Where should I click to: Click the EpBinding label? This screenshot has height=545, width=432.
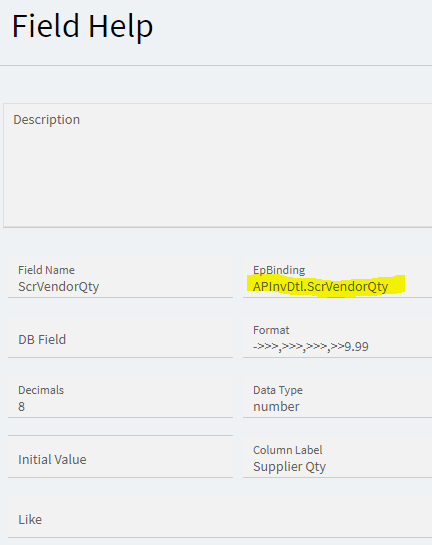coord(279,270)
